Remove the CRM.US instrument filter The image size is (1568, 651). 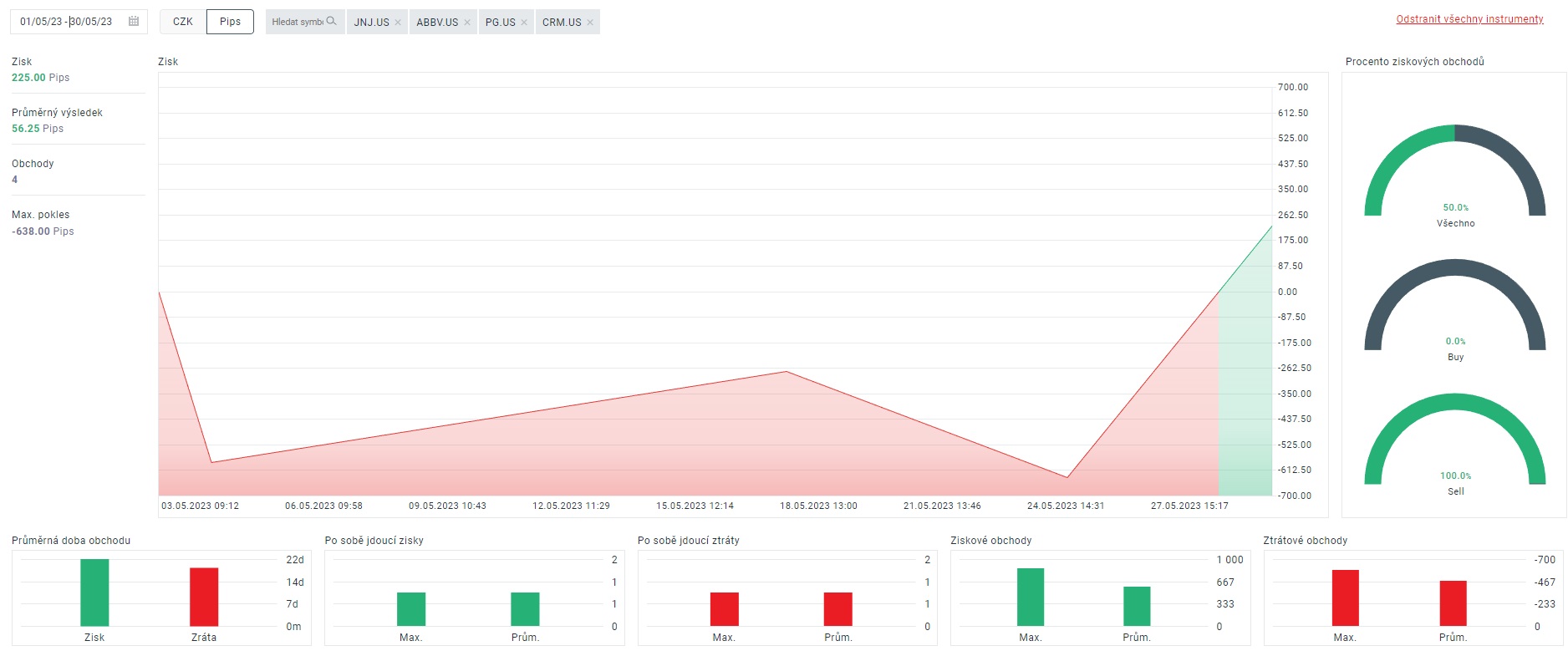coord(590,23)
